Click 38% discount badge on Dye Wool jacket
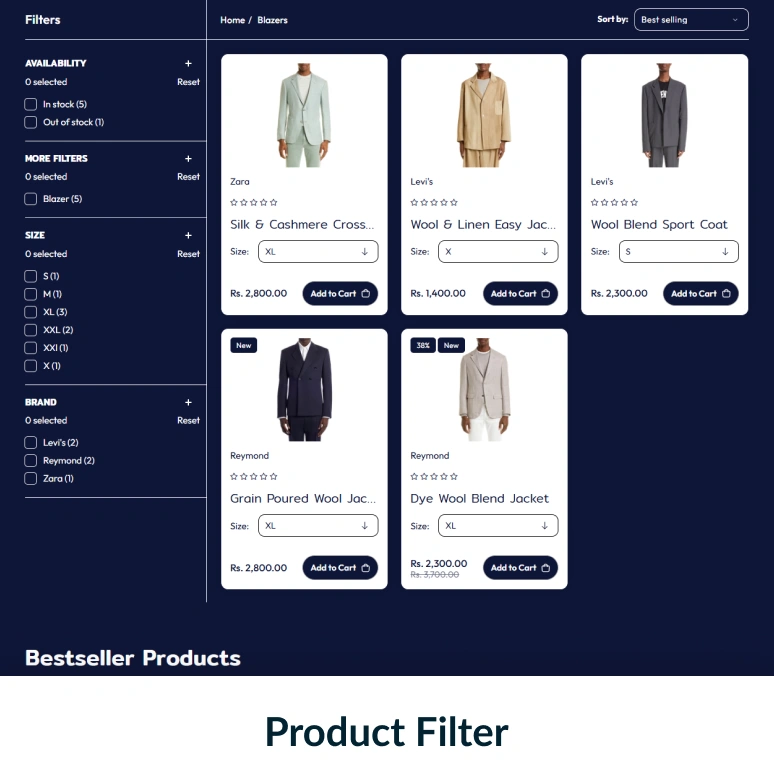Image resolution: width=774 pixels, height=784 pixels. coord(423,346)
